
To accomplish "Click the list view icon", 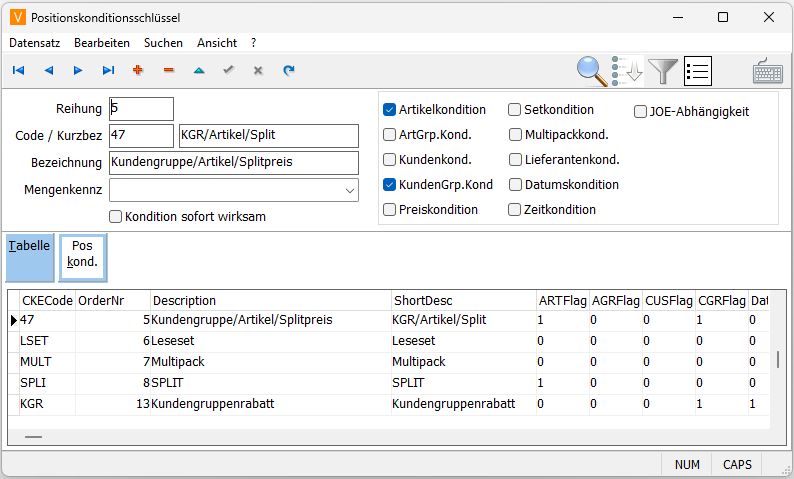I will pyautogui.click(x=697, y=71).
